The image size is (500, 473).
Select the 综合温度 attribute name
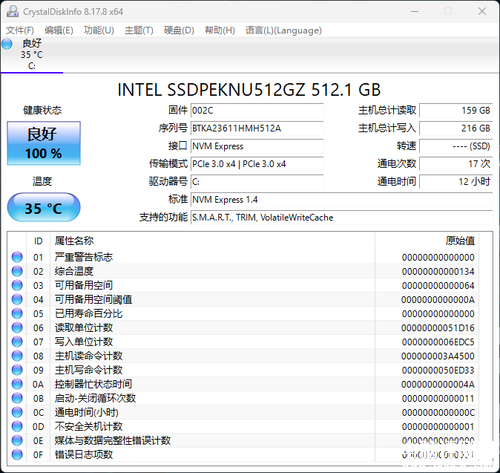point(74,271)
